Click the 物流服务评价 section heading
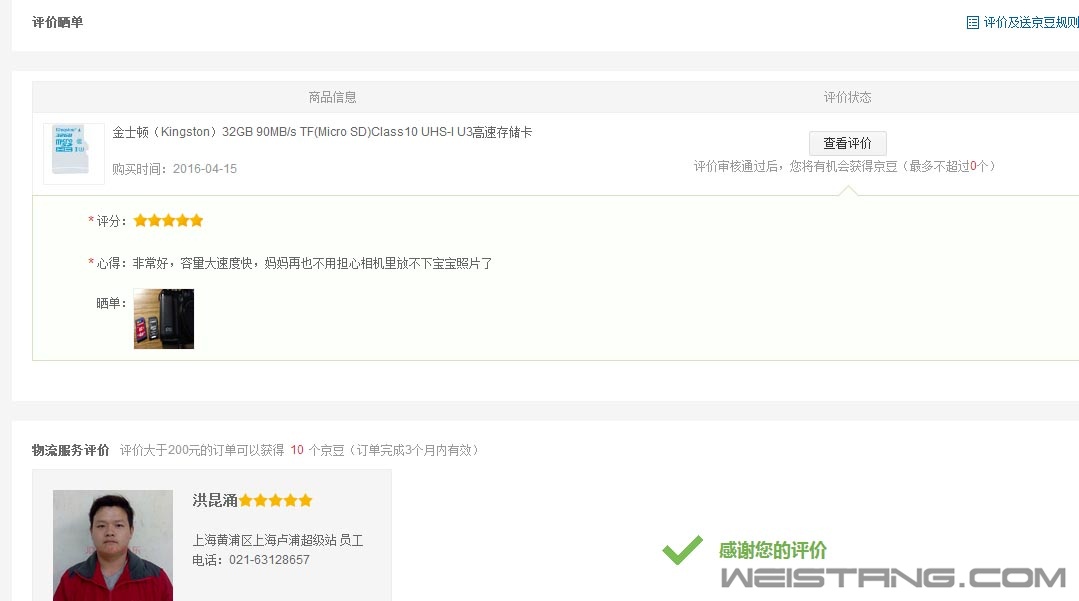This screenshot has height=601, width=1079. click(x=70, y=450)
